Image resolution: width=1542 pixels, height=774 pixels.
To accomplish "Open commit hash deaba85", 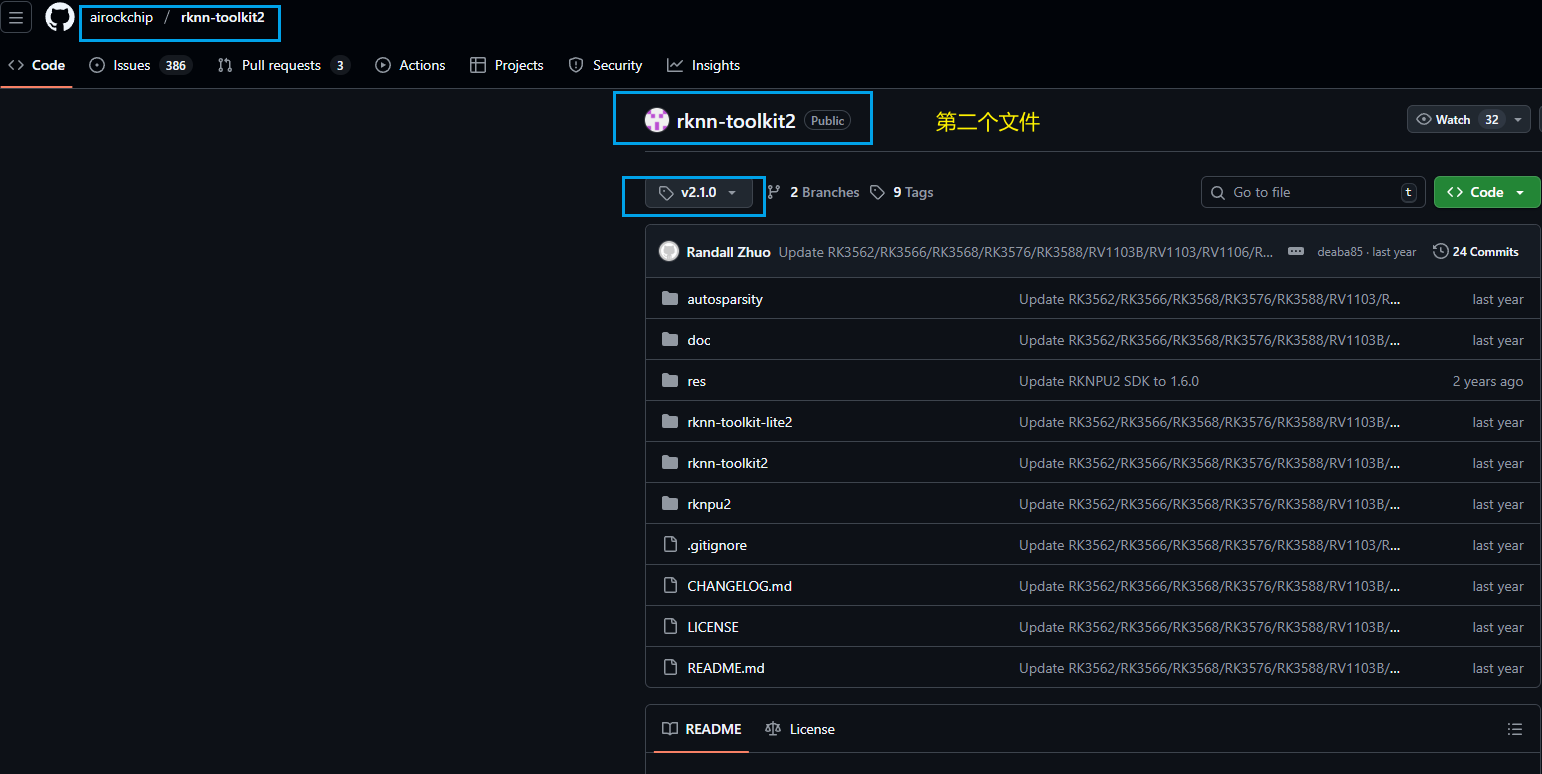I will [1342, 252].
